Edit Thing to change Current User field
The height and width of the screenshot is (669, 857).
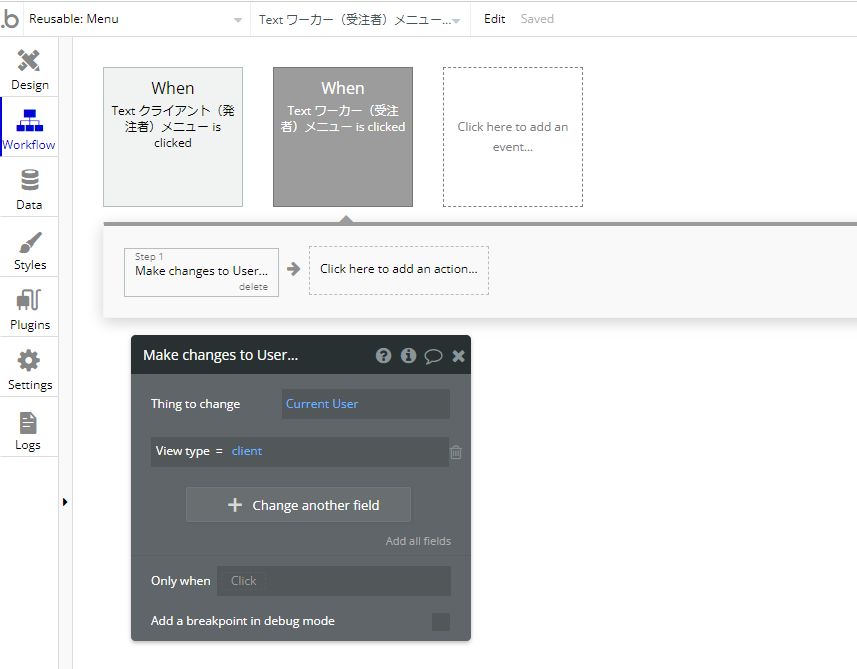pos(366,404)
